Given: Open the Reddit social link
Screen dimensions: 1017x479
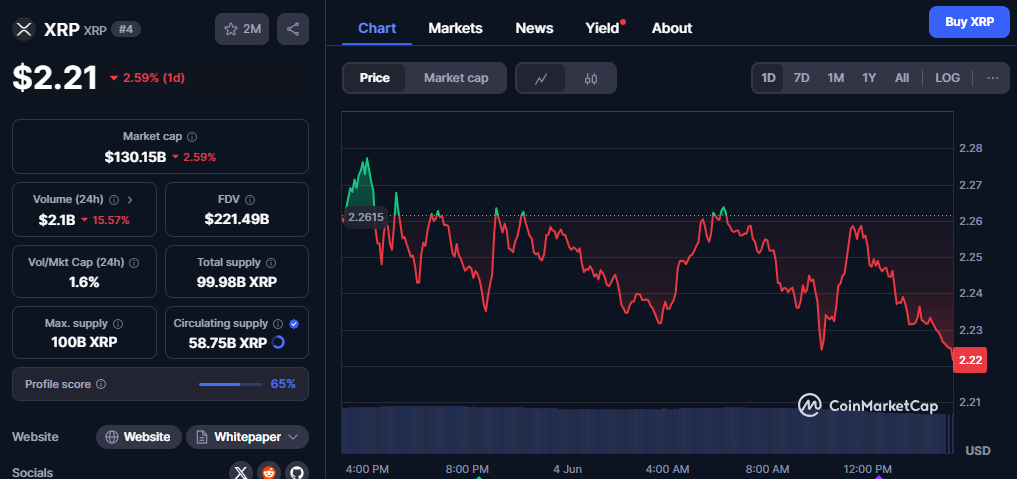Looking at the screenshot, I should point(269,473).
